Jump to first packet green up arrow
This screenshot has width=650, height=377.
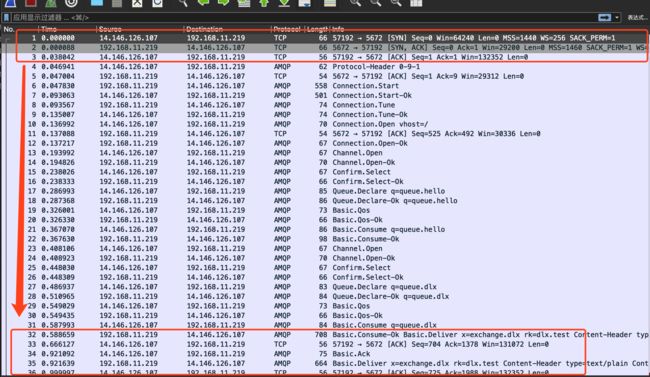[264, 3]
